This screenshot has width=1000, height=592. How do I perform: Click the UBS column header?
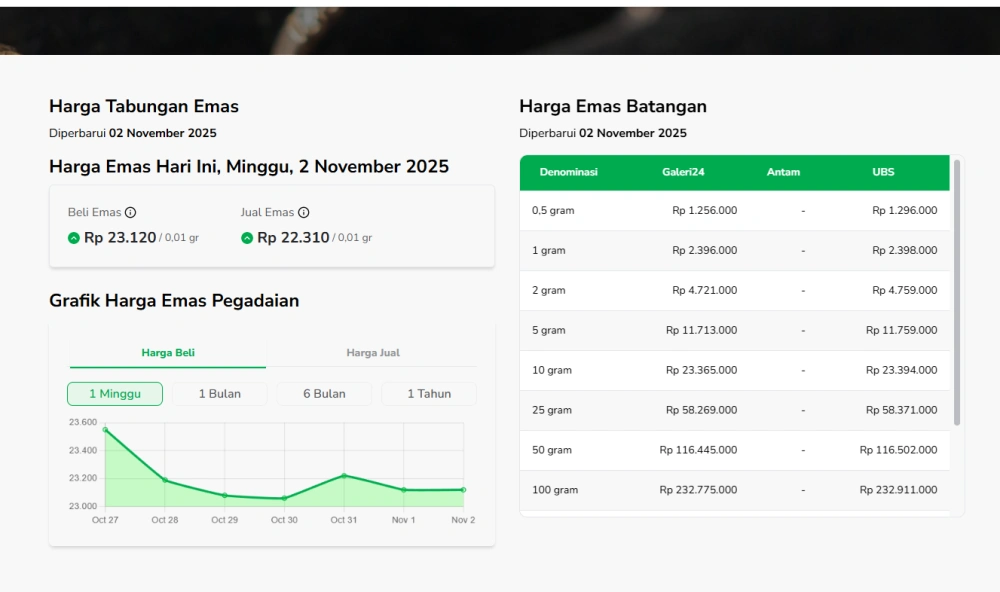tap(883, 172)
